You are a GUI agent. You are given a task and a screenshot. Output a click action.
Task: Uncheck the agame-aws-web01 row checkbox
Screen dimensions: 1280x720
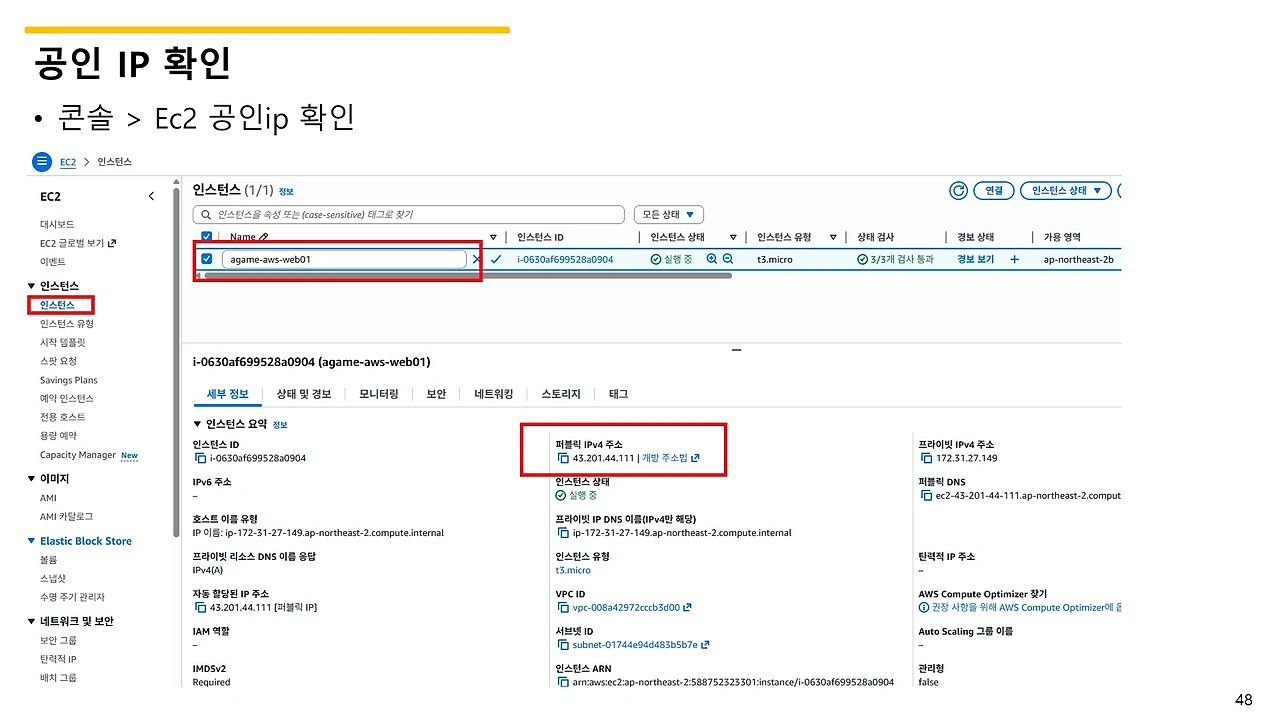point(207,259)
